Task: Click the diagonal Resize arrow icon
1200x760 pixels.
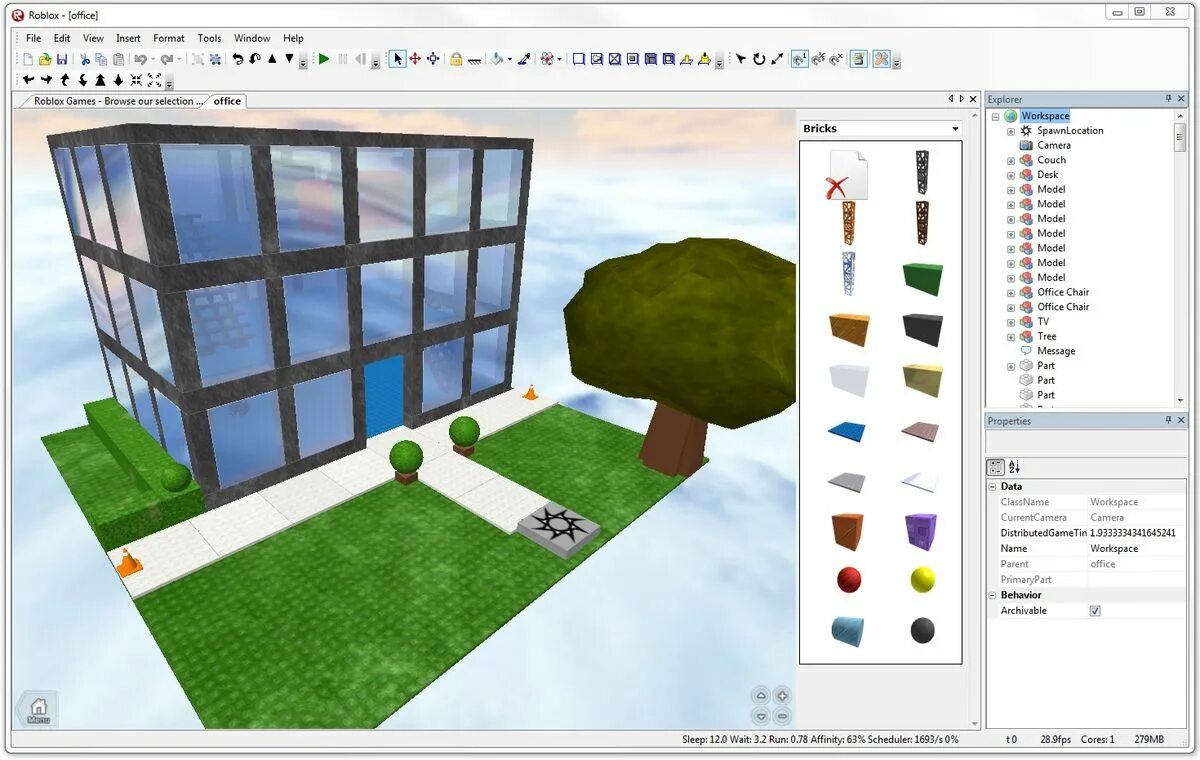Action: 777,59
